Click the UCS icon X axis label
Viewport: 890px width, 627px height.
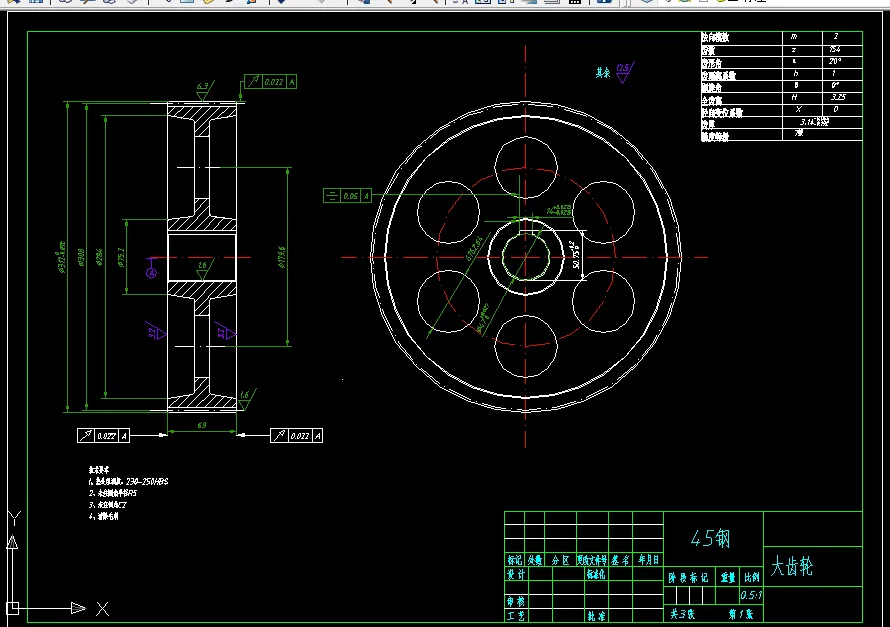click(102, 609)
